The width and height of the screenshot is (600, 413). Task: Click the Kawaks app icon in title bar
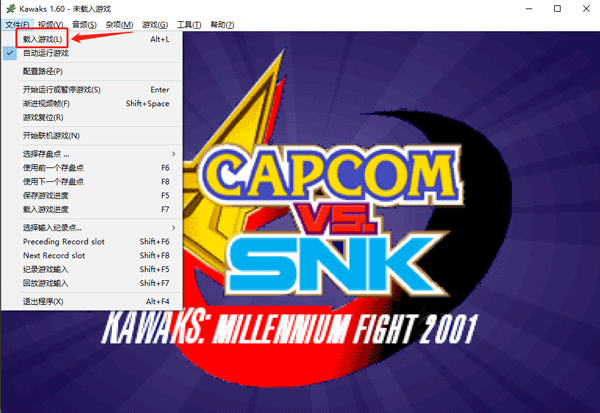click(11, 8)
